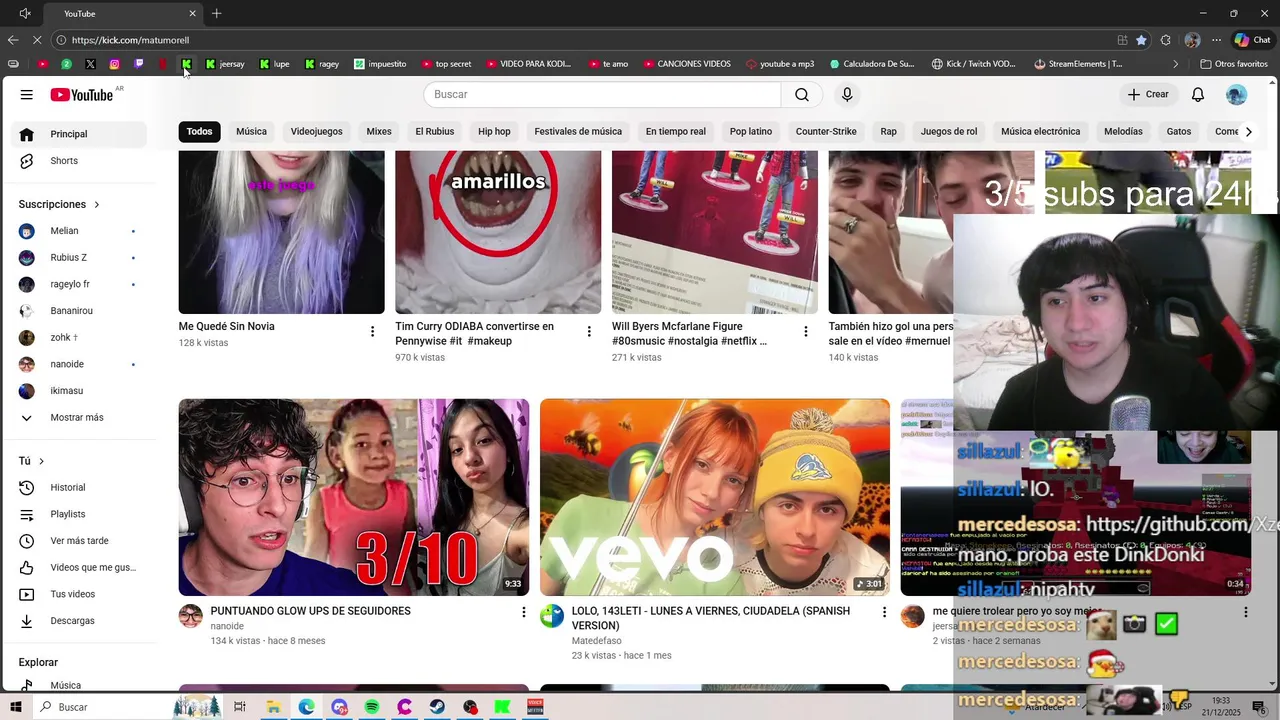Go to Principal in the sidebar

(80, 134)
